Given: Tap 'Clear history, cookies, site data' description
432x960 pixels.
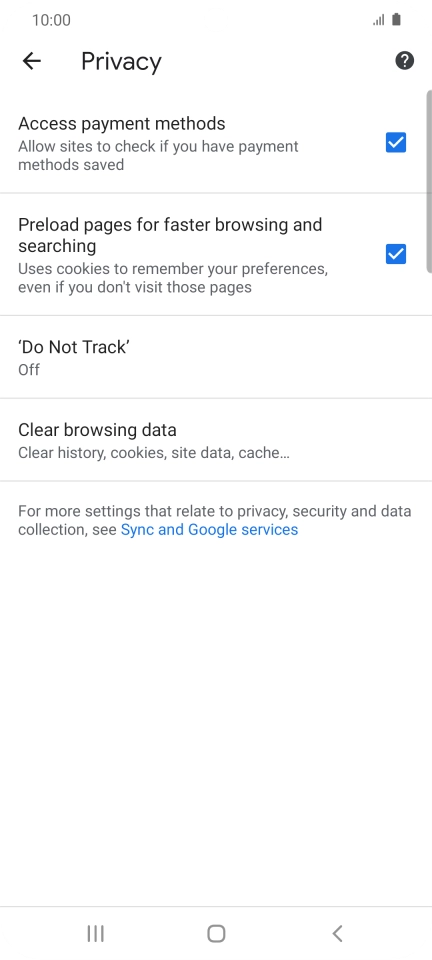Looking at the screenshot, I should [154, 453].
